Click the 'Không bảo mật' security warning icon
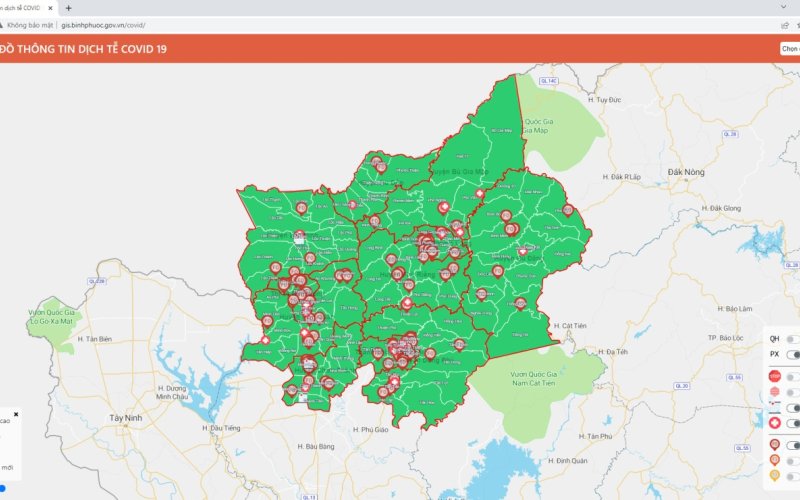The height and width of the screenshot is (500, 800). coord(12,24)
